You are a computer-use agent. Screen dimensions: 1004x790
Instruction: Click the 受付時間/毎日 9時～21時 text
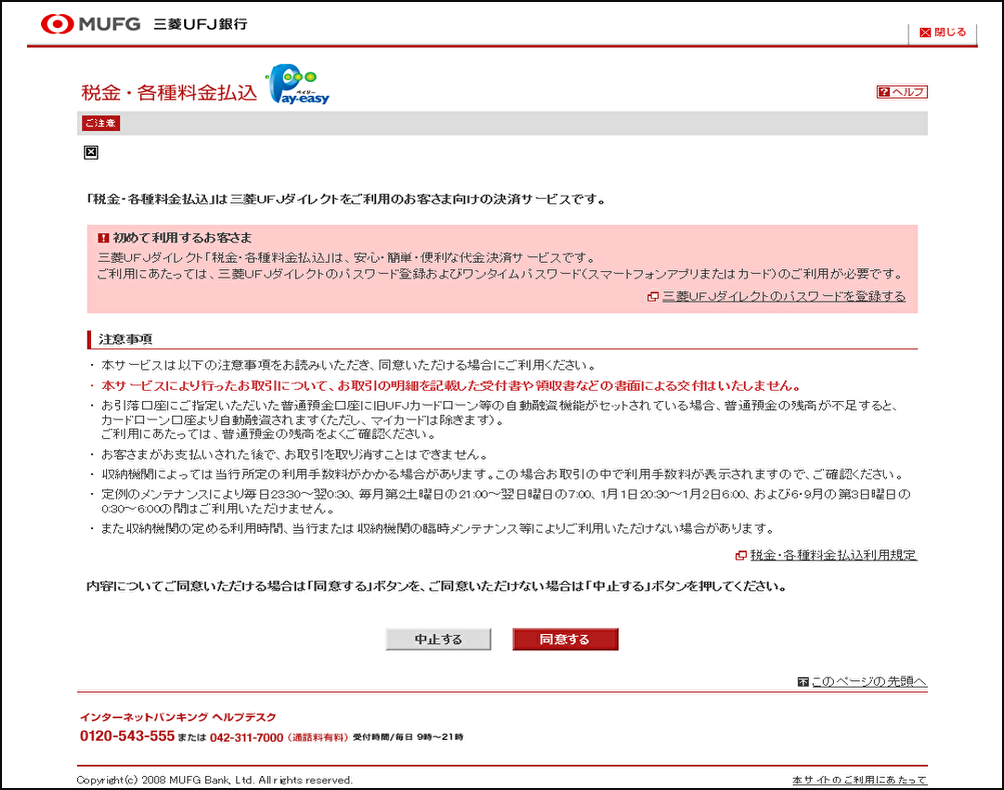[x=408, y=738]
